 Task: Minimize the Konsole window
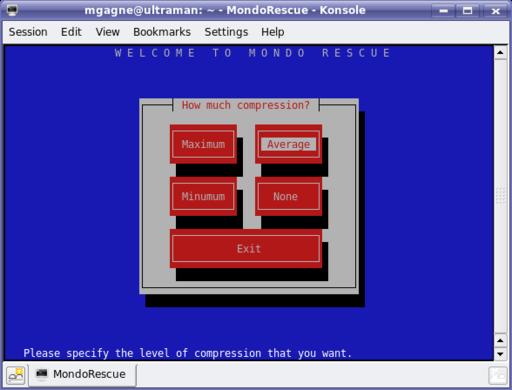click(444, 11)
